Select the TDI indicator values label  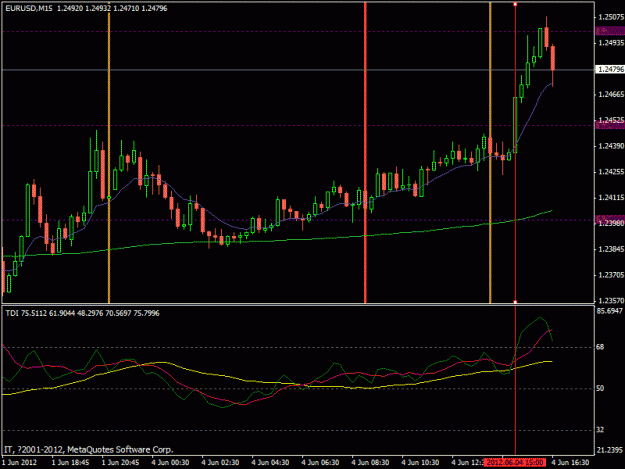[x=83, y=313]
